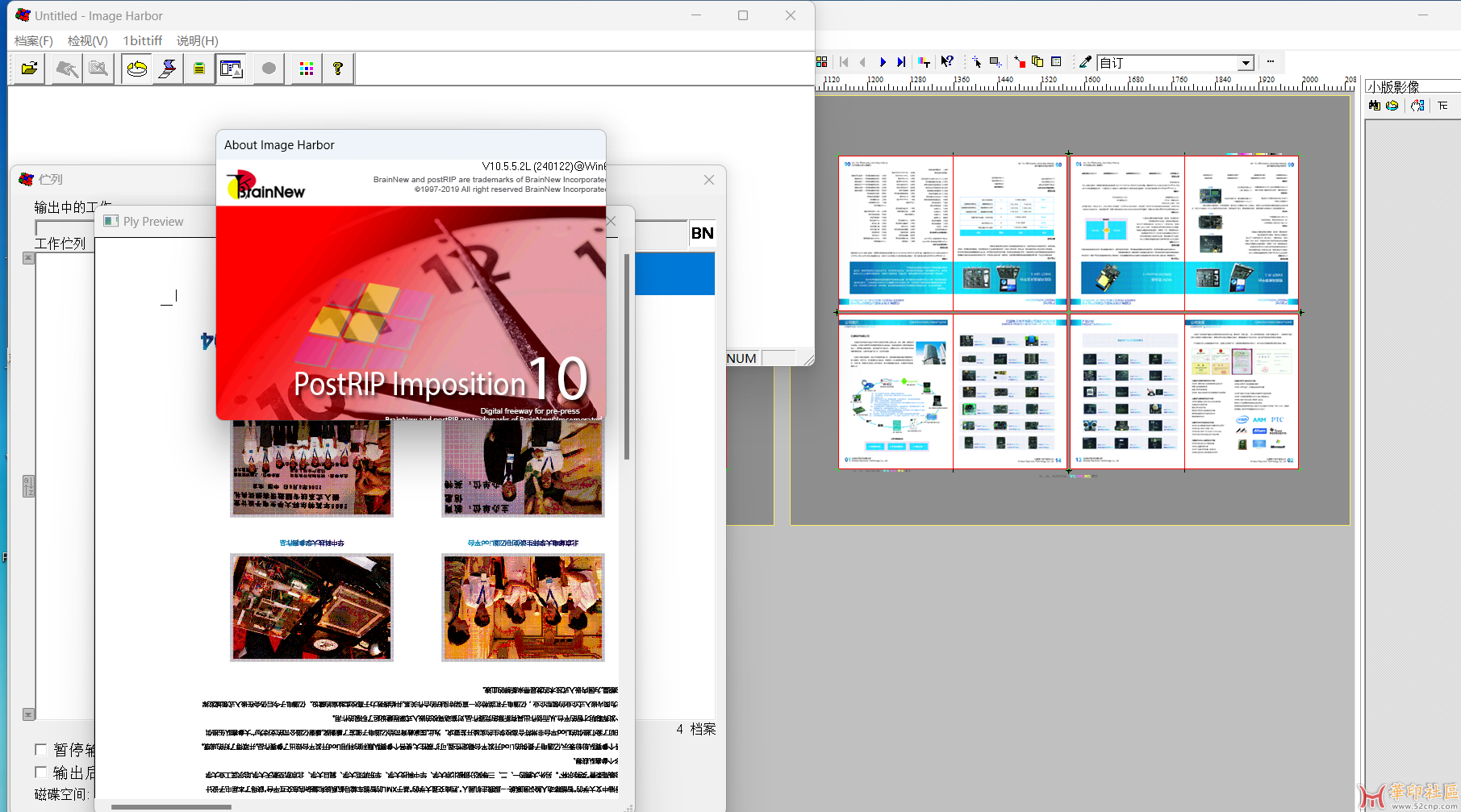Screen dimensions: 1461x812
Task: Click the Ply Preview horizontal scrollbar thumb
Action: [x=171, y=806]
